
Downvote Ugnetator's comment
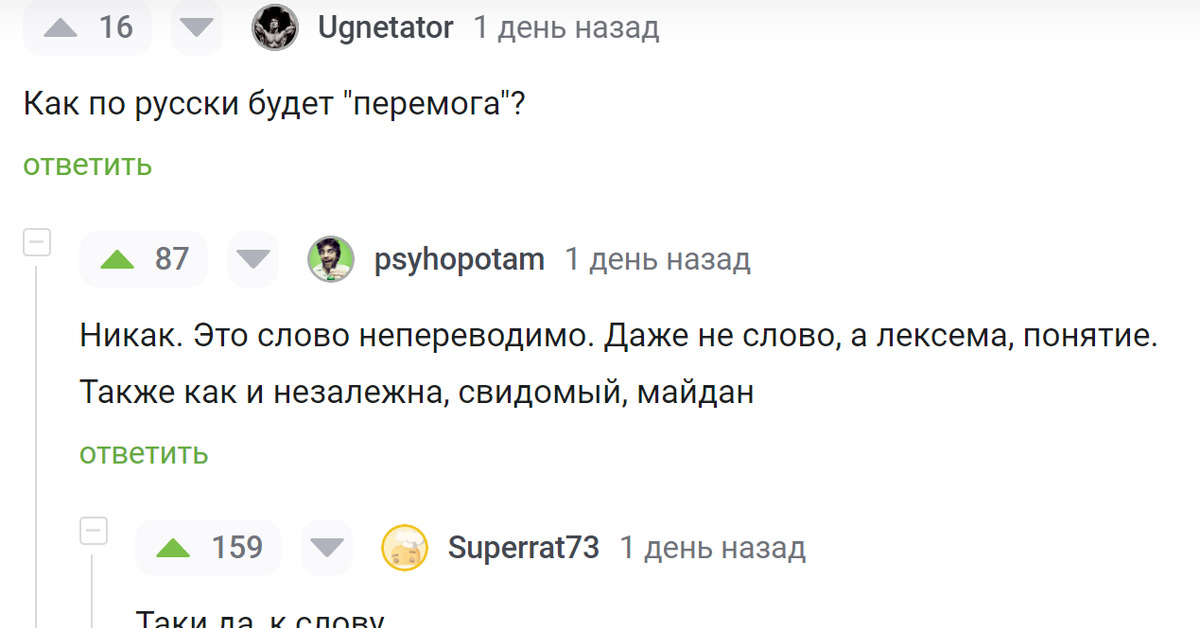(x=197, y=28)
